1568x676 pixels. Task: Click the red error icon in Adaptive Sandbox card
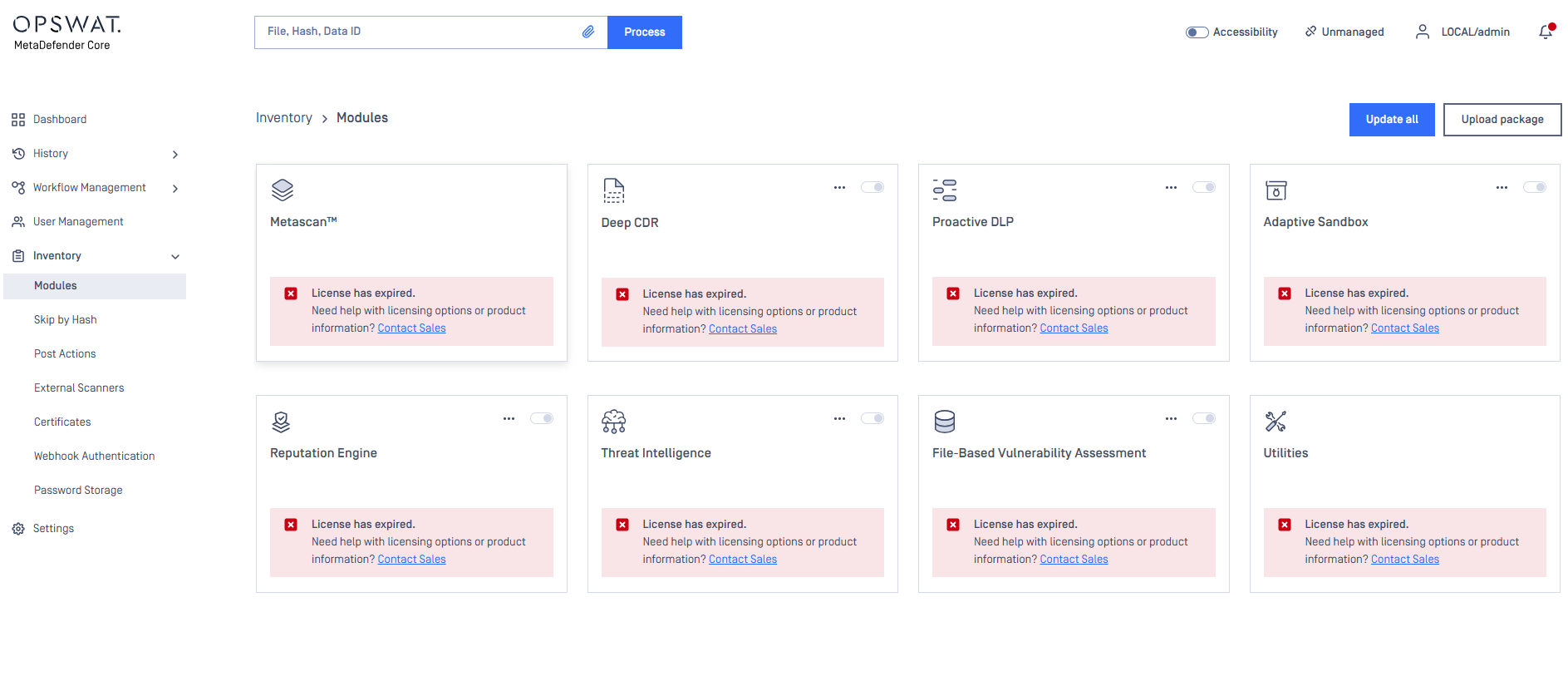point(1285,294)
